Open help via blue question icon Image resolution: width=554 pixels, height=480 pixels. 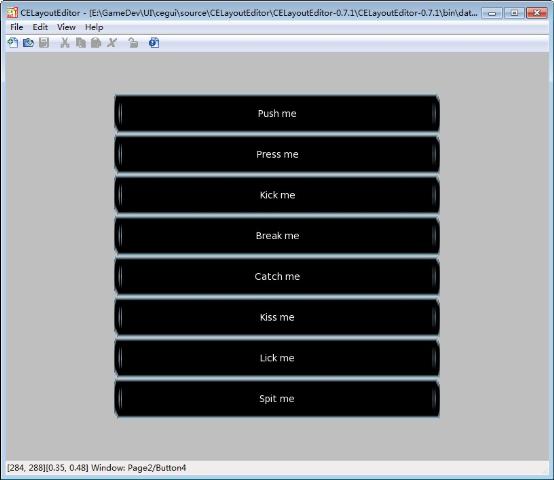154,43
